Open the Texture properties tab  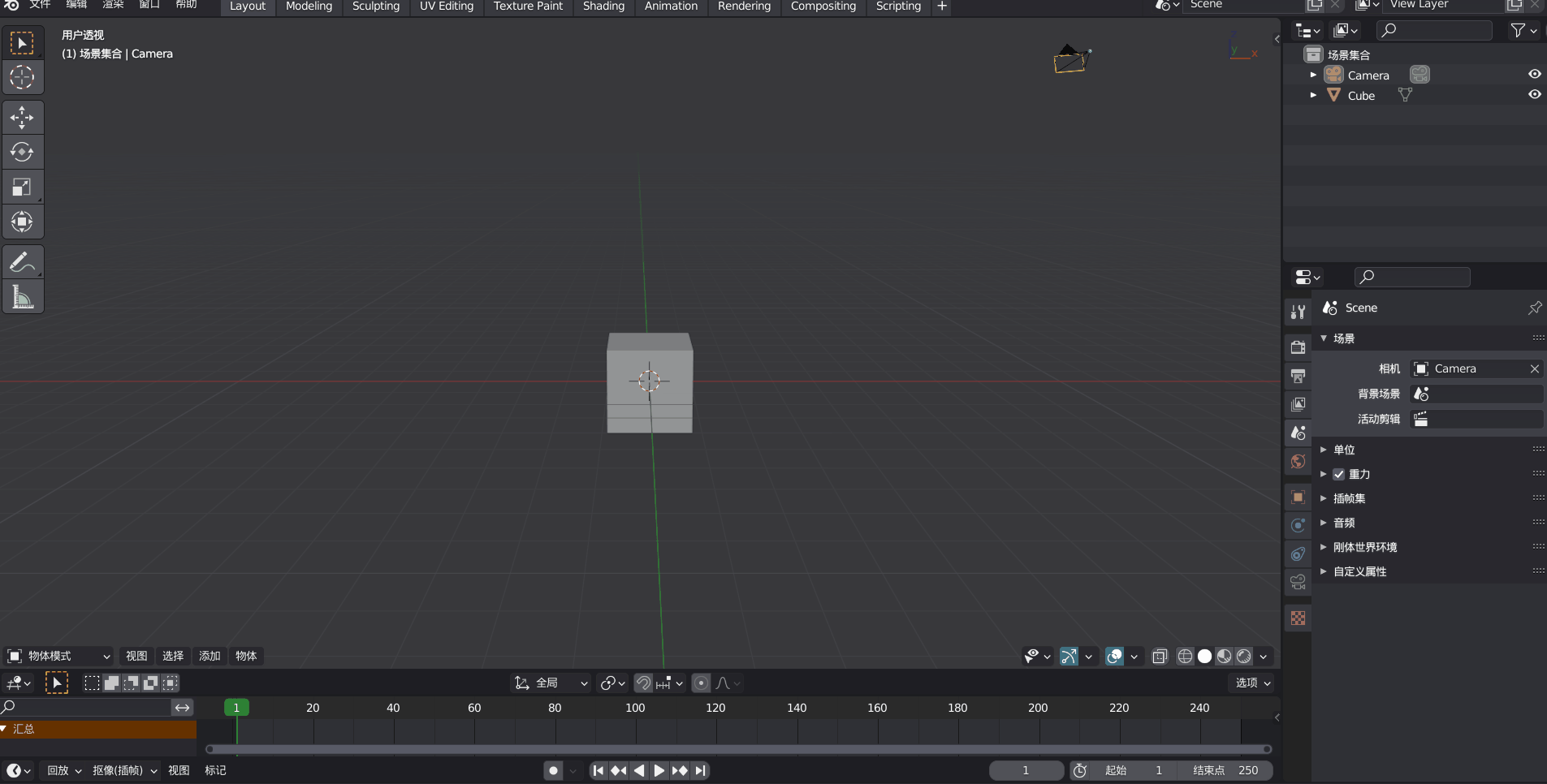point(1298,618)
